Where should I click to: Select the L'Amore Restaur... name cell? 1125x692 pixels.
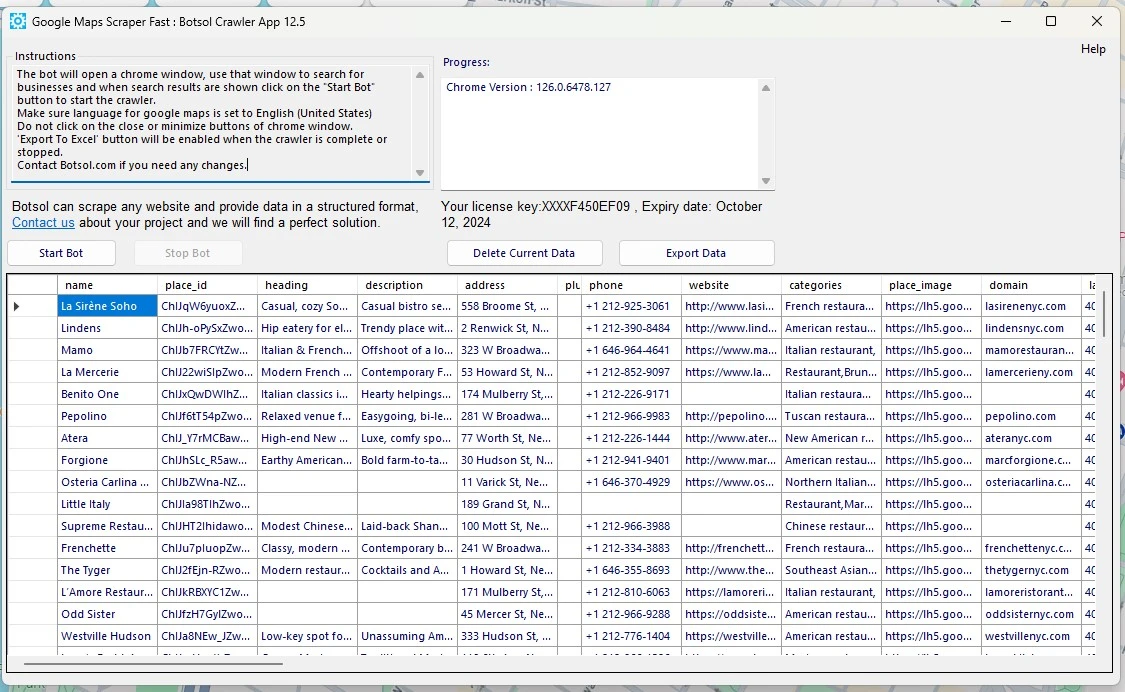pos(107,592)
